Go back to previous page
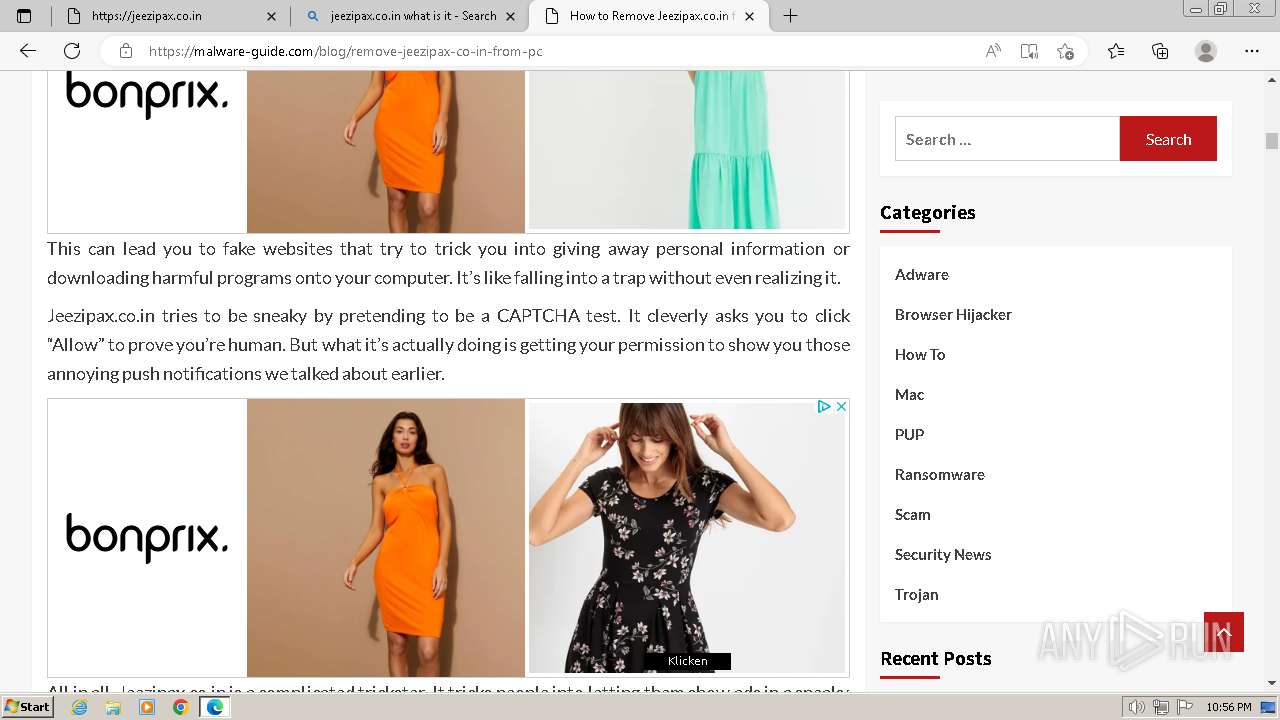1280x720 pixels. tap(28, 51)
